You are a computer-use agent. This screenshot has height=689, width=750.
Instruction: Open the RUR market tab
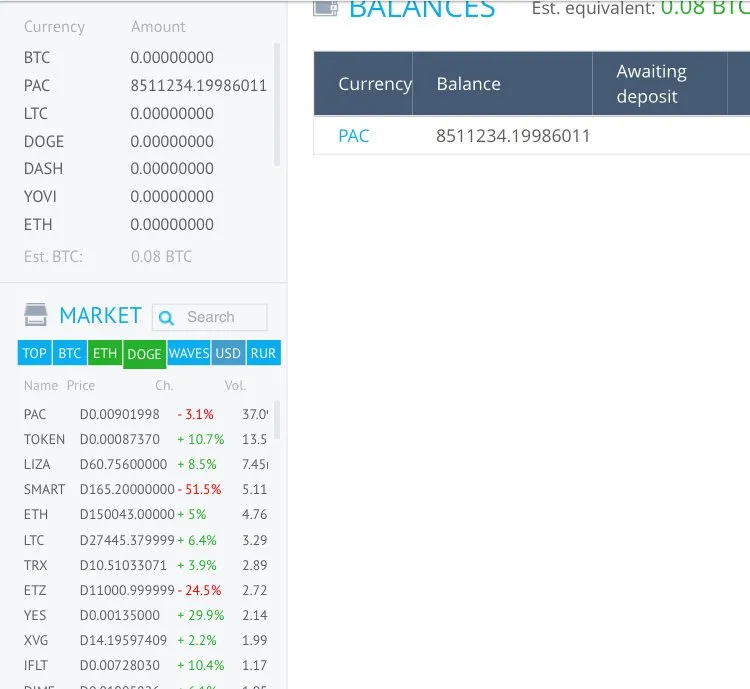tap(264, 353)
